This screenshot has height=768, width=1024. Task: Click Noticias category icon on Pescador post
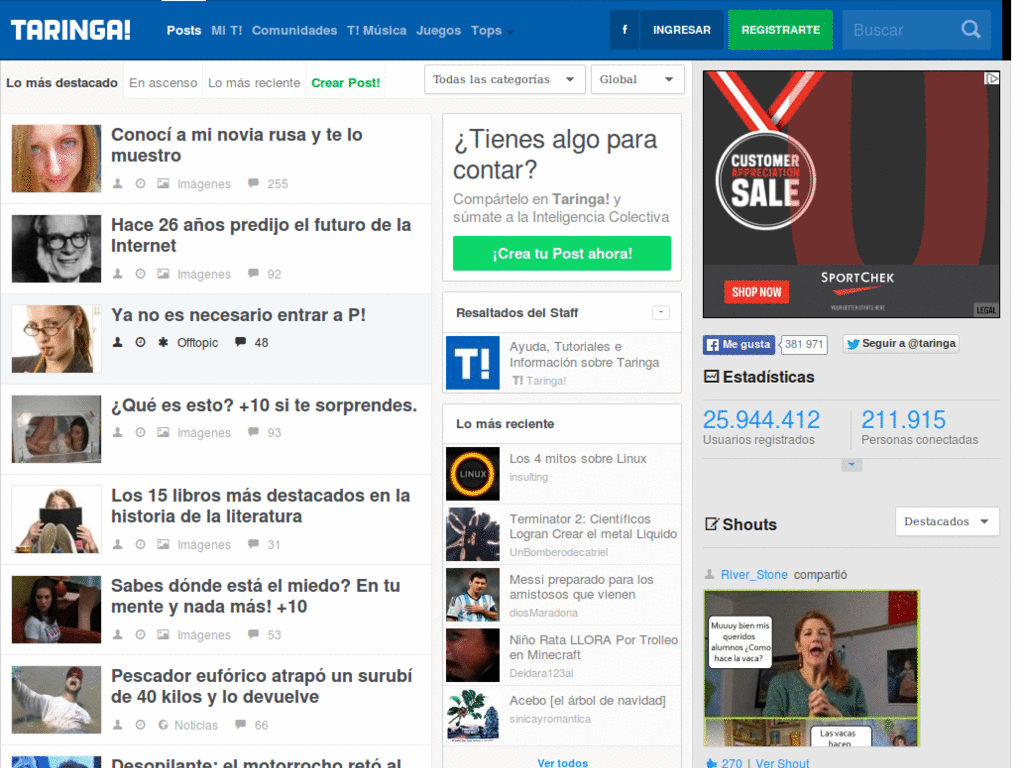163,725
